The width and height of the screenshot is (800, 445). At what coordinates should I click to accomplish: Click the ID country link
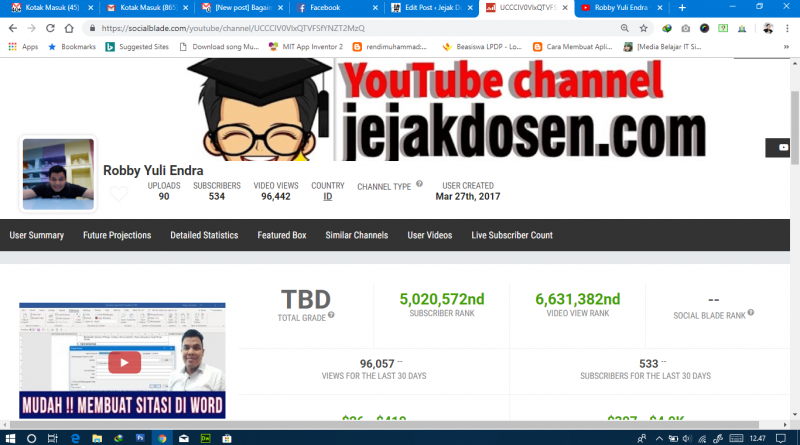tap(328, 196)
